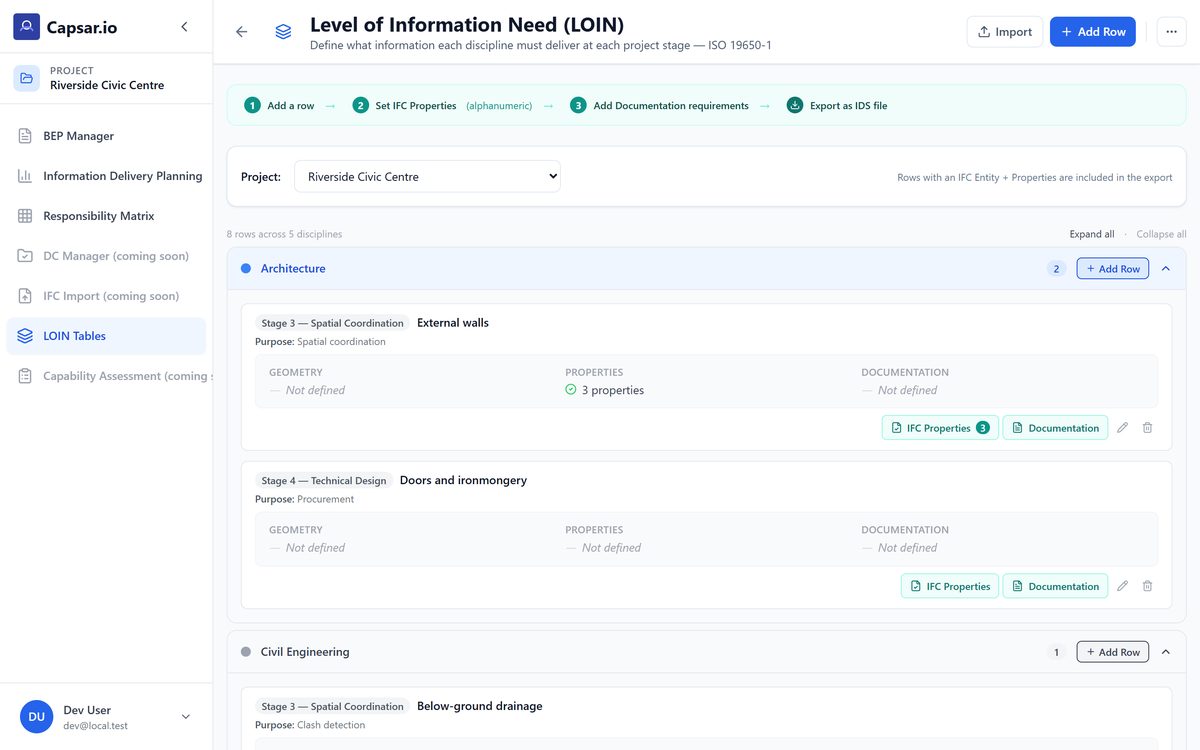Collapse the Civil Engineering discipline section
The height and width of the screenshot is (750, 1200).
[1165, 652]
